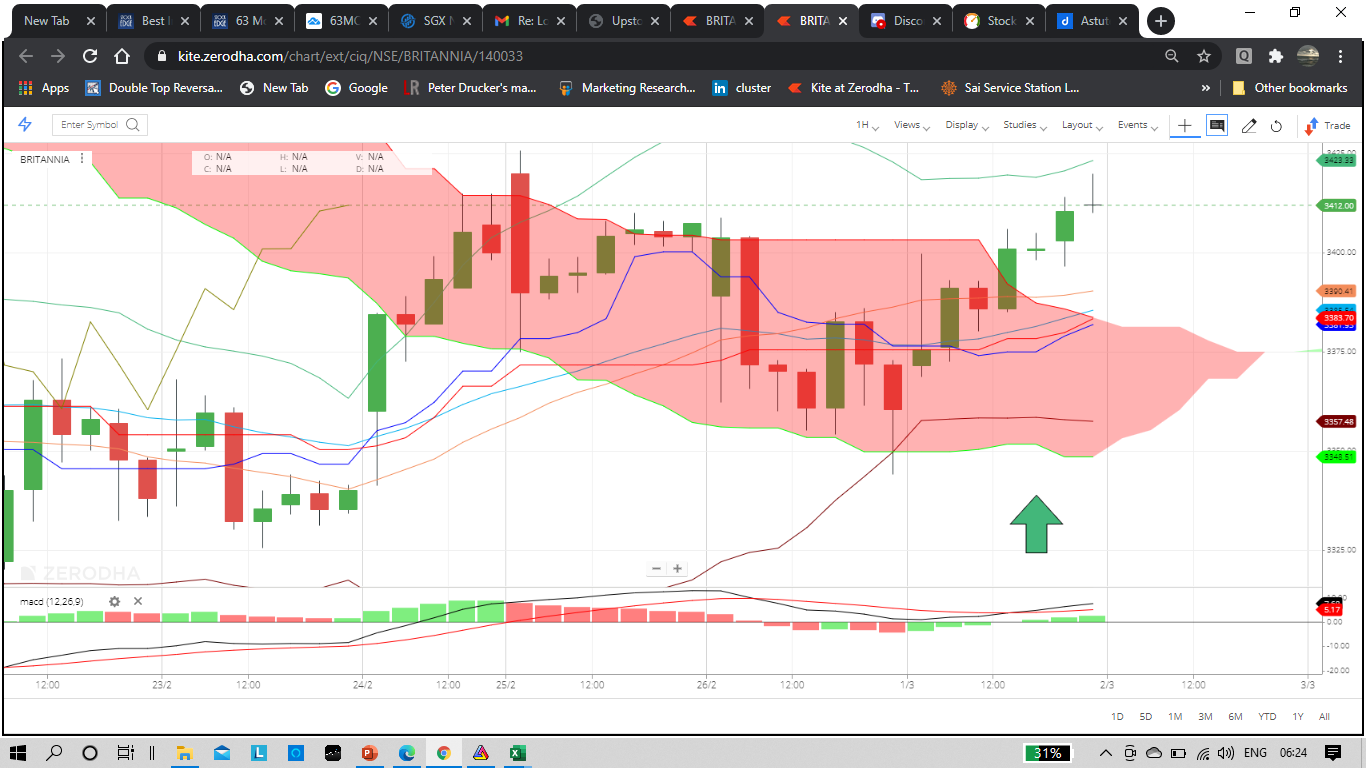Image resolution: width=1366 pixels, height=768 pixels.
Task: Open File Explorer from the taskbar
Action: [x=184, y=753]
